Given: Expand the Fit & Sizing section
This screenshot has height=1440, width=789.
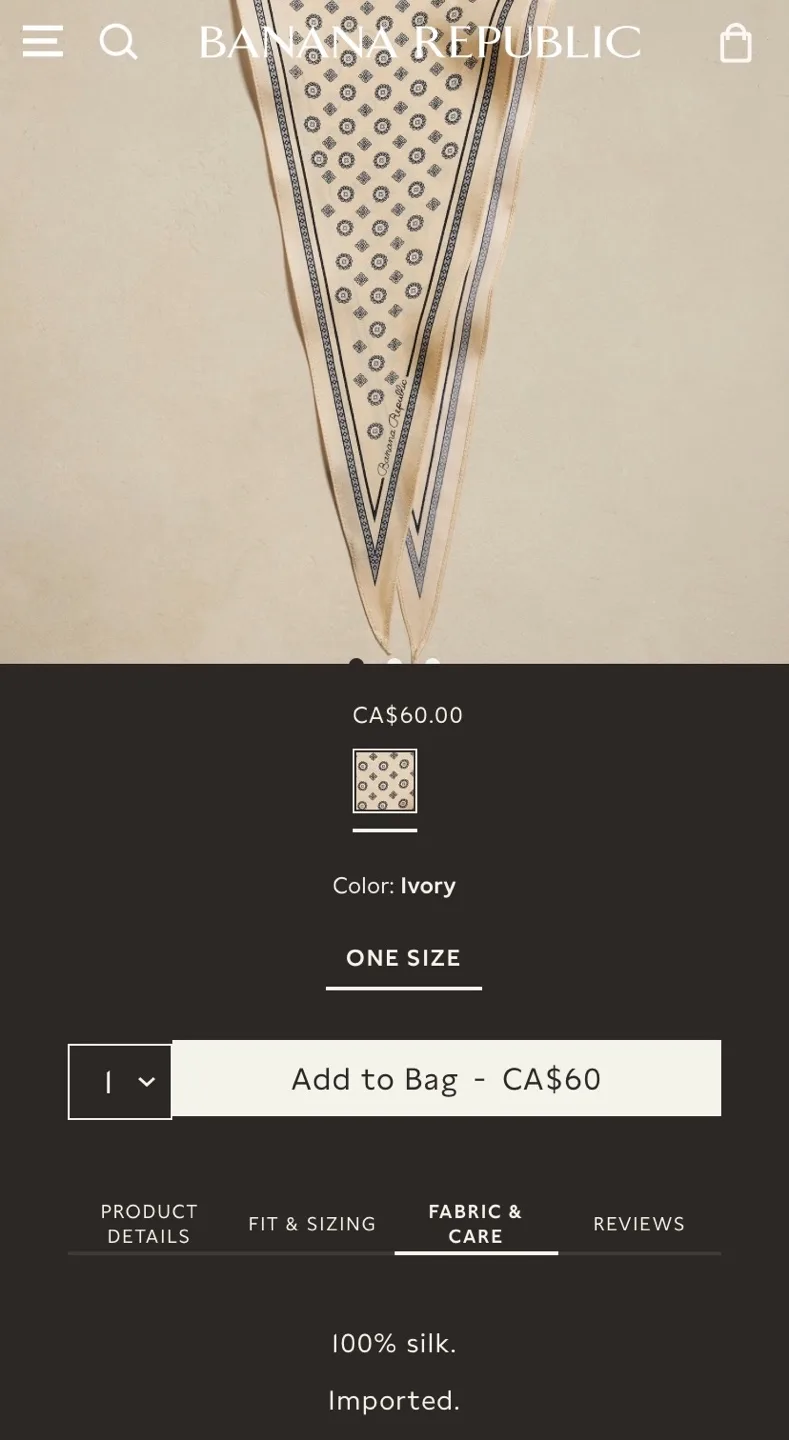Looking at the screenshot, I should (312, 1223).
